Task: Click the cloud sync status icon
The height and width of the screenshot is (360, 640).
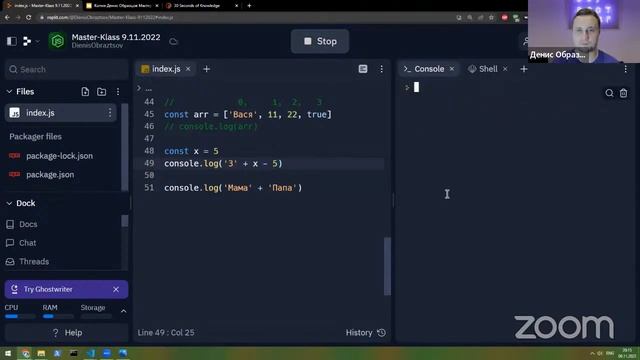Action: click(173, 42)
